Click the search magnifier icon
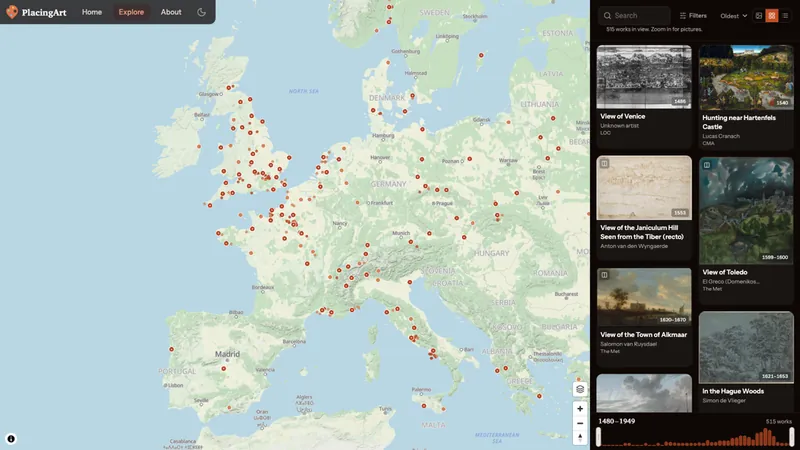 coord(607,16)
